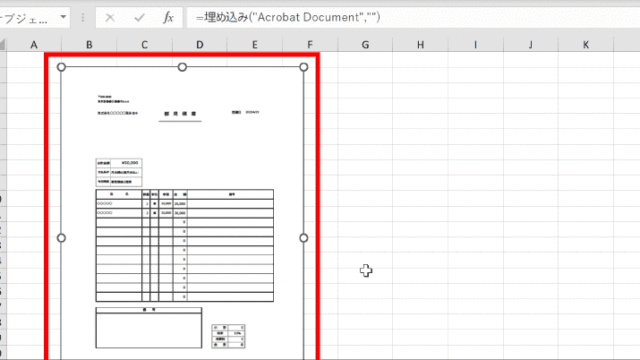Viewport: 640px width, 360px height.
Task: Click top-middle resize handle of embedded object
Action: 182,67
